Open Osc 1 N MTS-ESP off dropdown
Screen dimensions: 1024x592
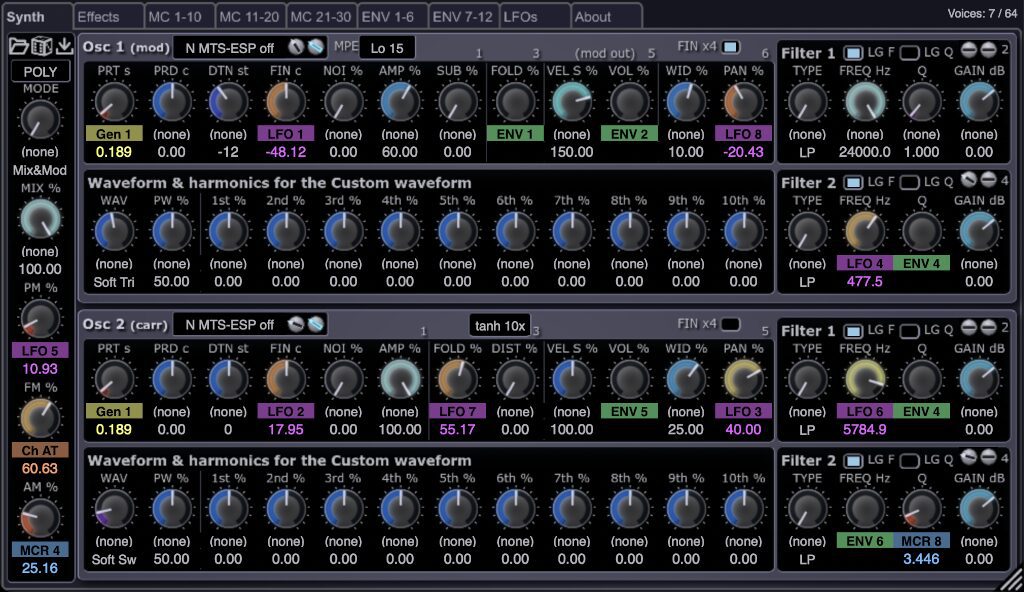pyautogui.click(x=230, y=48)
